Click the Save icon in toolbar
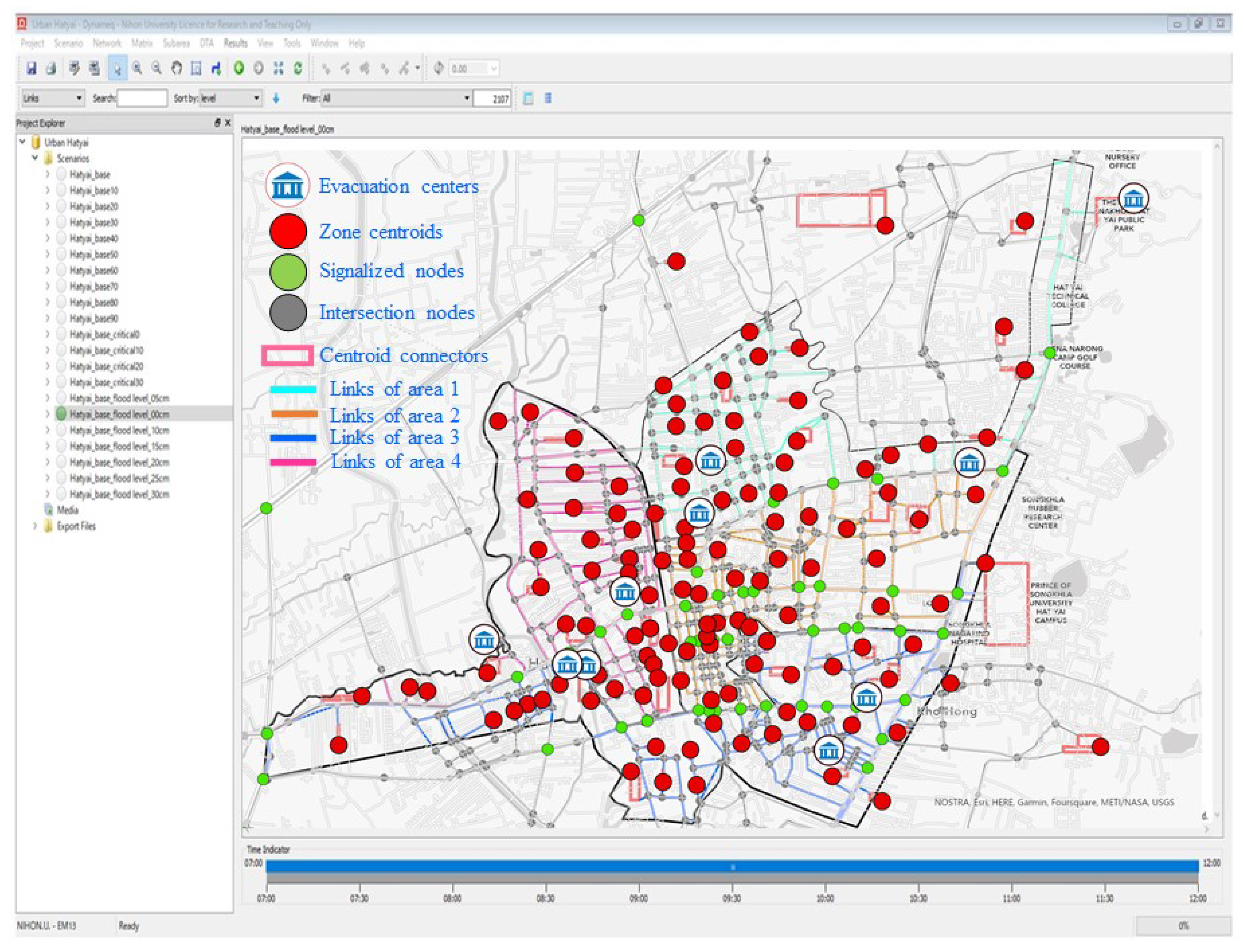This screenshot has width=1244, height=952. coord(32,69)
